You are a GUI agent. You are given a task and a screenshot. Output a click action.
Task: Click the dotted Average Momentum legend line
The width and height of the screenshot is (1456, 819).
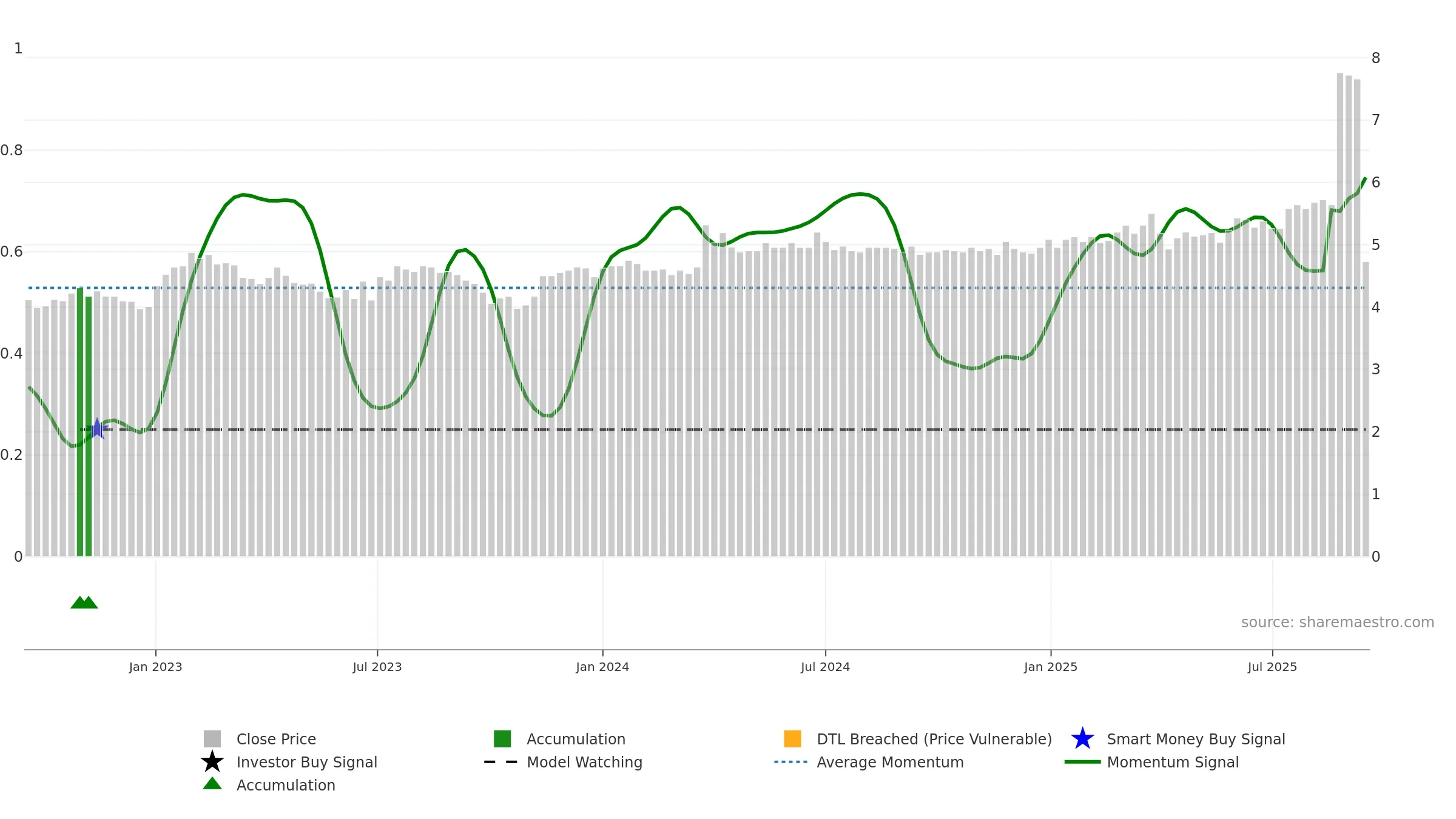(x=791, y=761)
